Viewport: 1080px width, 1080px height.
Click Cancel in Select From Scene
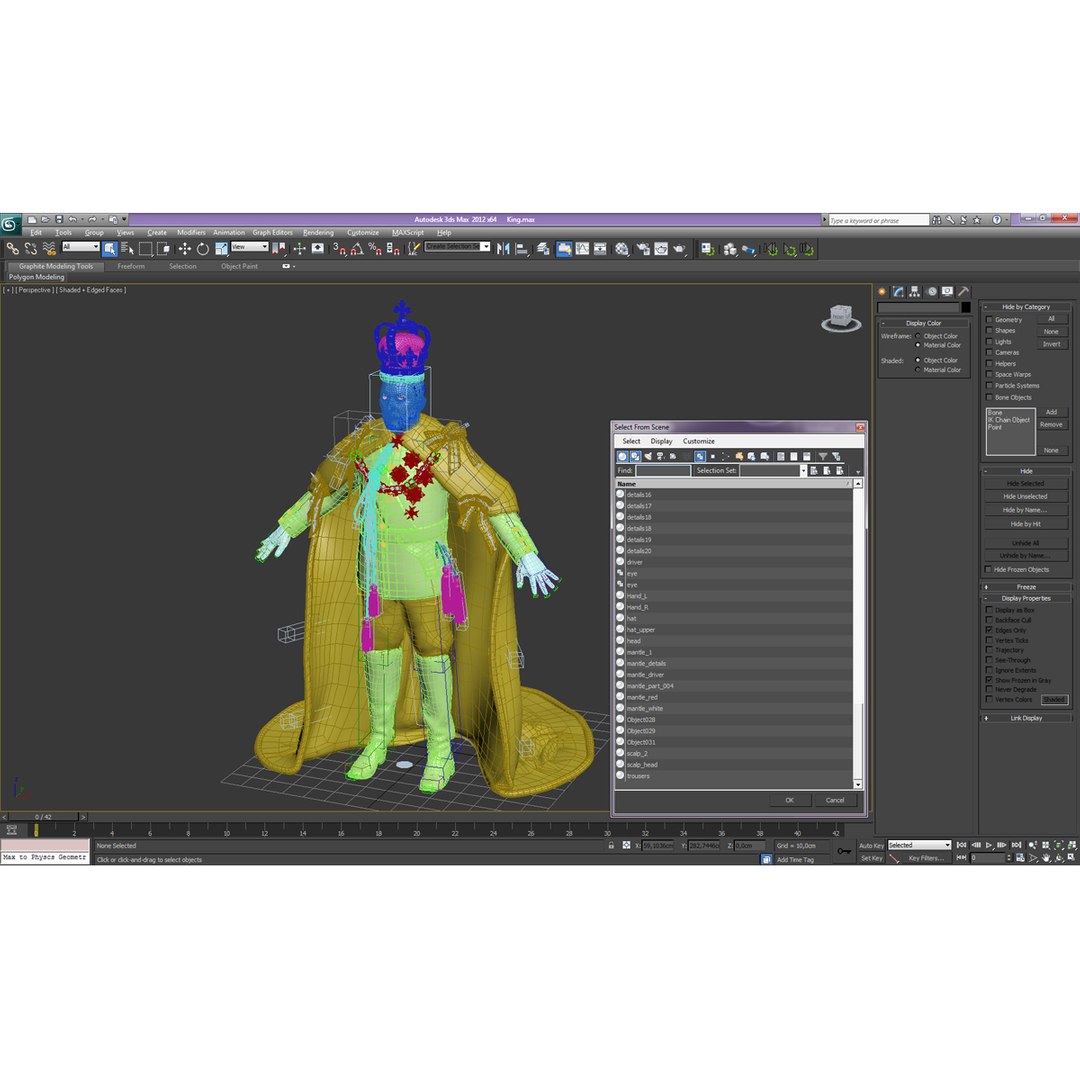pos(835,800)
